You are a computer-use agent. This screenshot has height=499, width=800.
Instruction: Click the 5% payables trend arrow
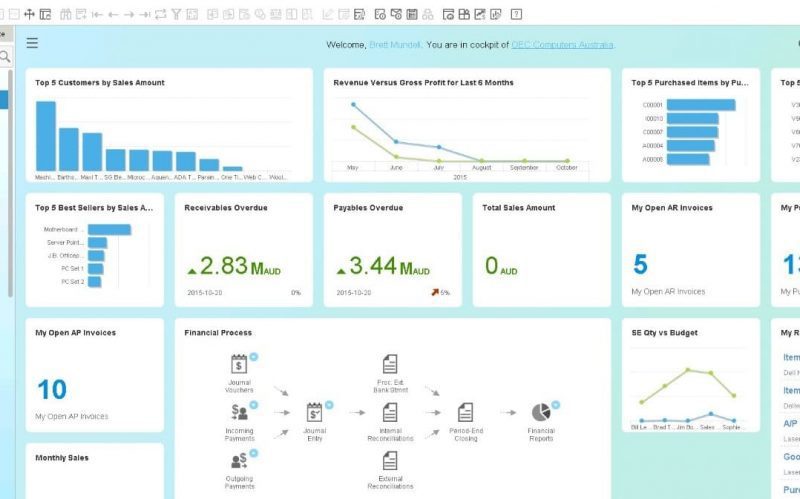435,292
